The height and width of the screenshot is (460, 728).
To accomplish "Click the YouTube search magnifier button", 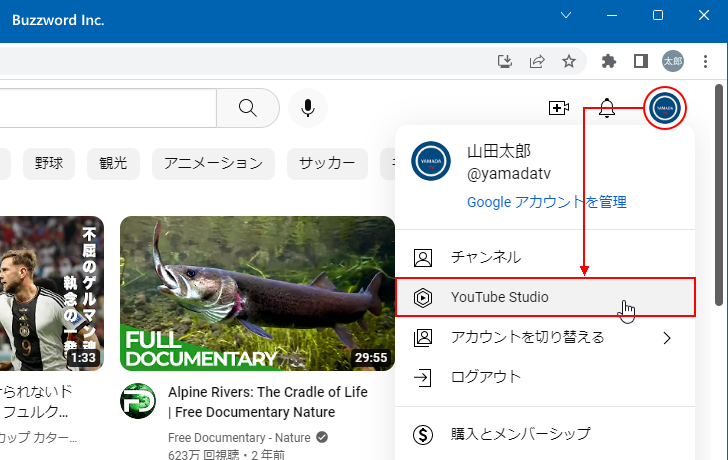I will [248, 108].
